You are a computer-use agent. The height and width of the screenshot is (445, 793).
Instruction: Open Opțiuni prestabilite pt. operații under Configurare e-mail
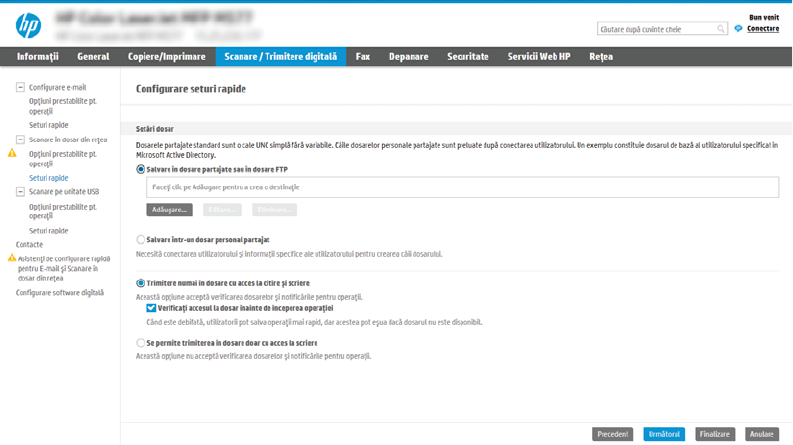(63, 106)
